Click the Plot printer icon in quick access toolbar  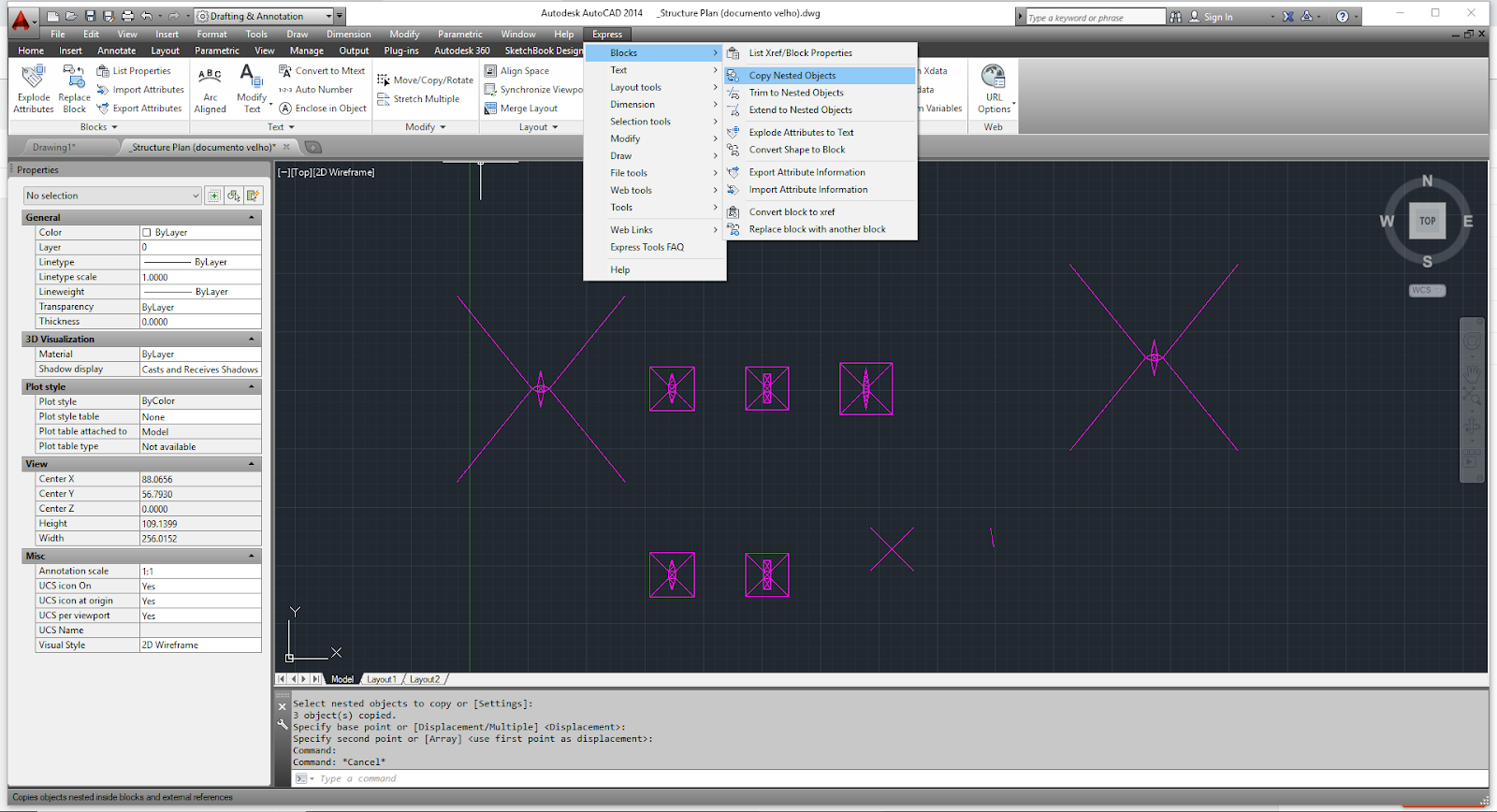click(x=127, y=16)
